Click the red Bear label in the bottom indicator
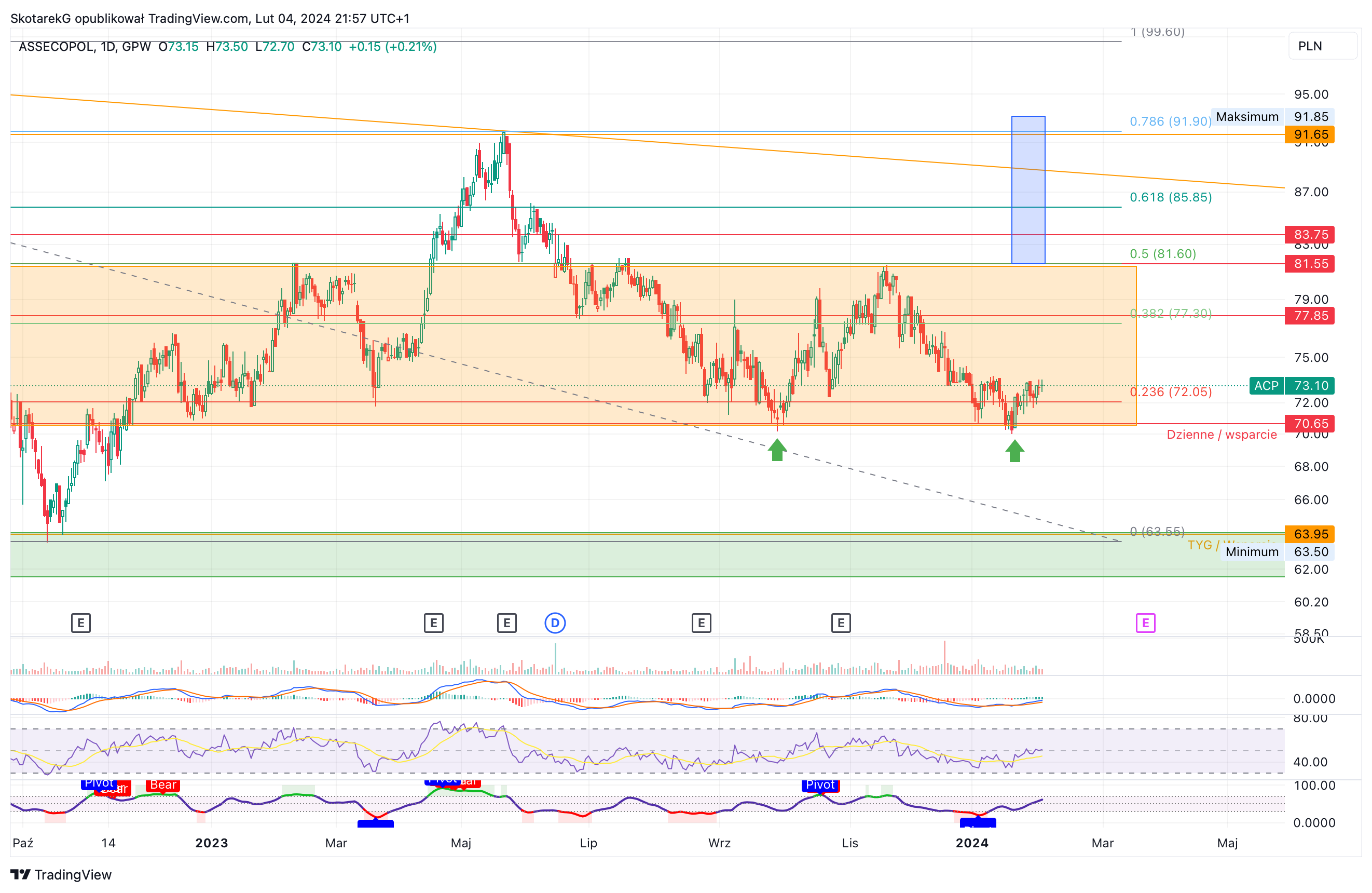This screenshot has height=893, width=1372. point(163,785)
